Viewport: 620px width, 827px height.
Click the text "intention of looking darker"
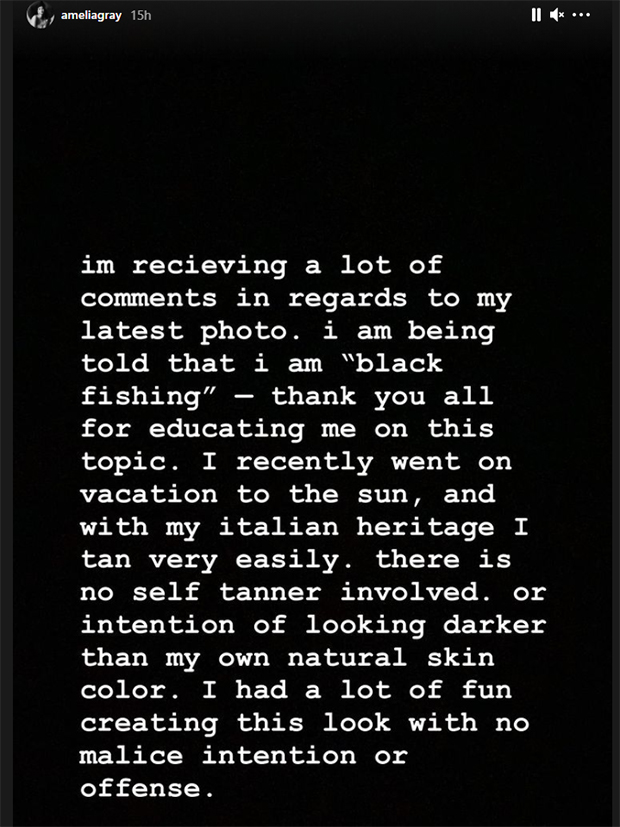pyautogui.click(x=314, y=626)
